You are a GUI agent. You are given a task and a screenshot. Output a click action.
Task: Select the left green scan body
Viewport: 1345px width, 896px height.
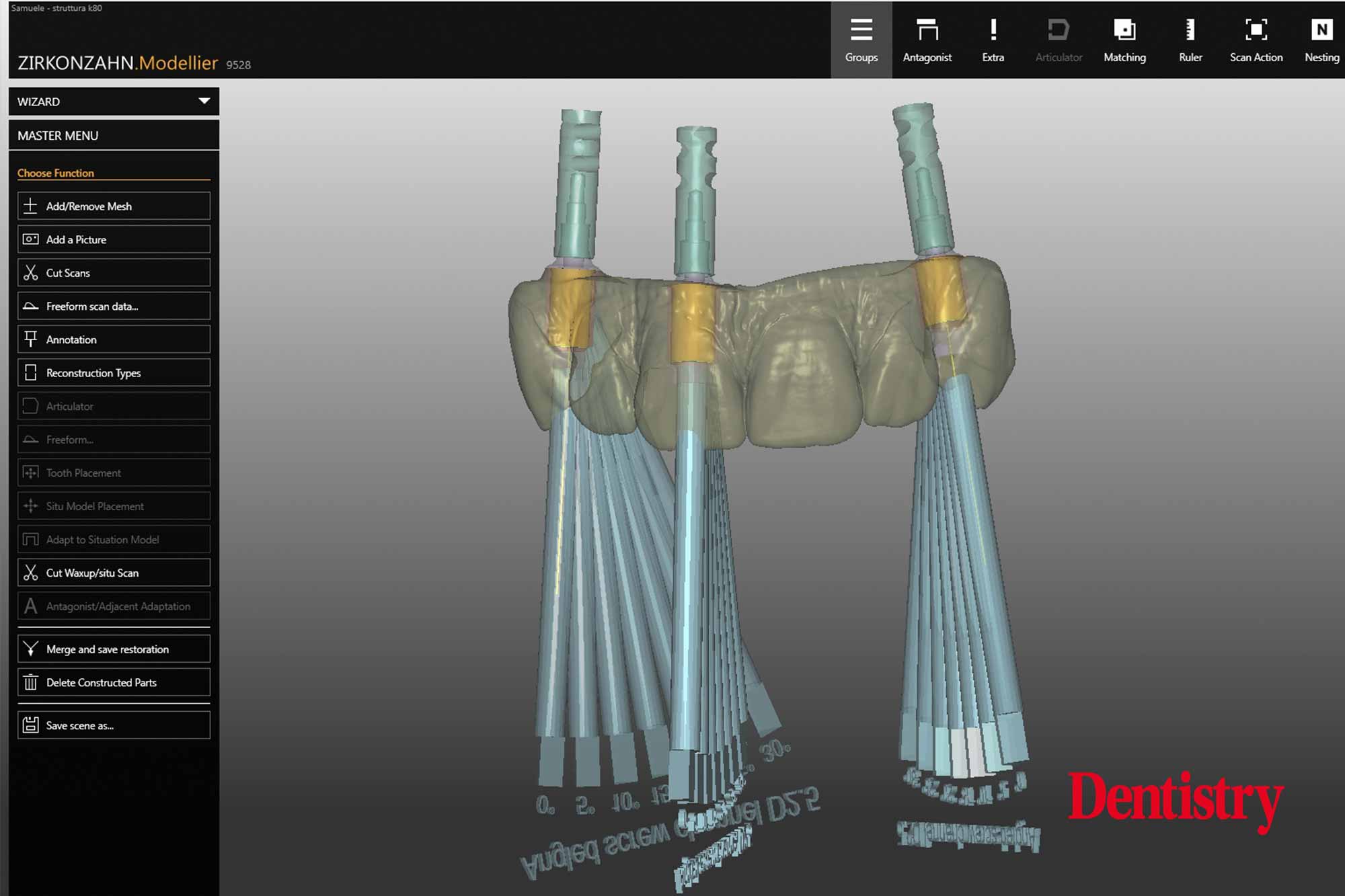577,185
